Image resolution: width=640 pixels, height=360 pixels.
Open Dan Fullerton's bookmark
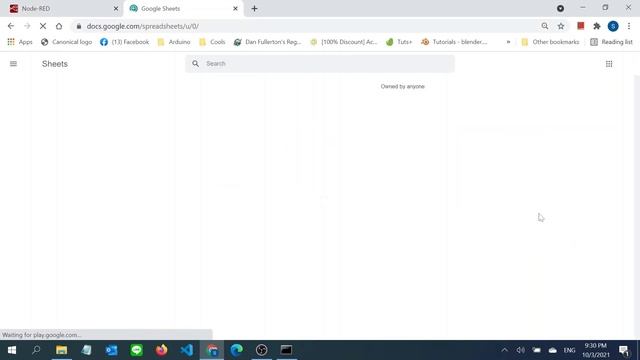pyautogui.click(x=267, y=42)
